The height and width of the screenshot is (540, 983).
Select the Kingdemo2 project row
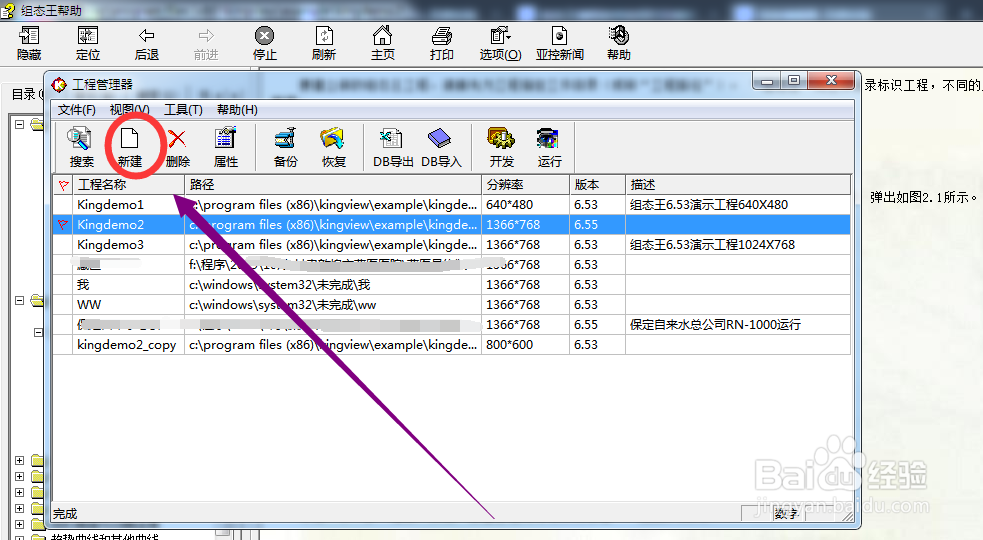tap(452, 225)
